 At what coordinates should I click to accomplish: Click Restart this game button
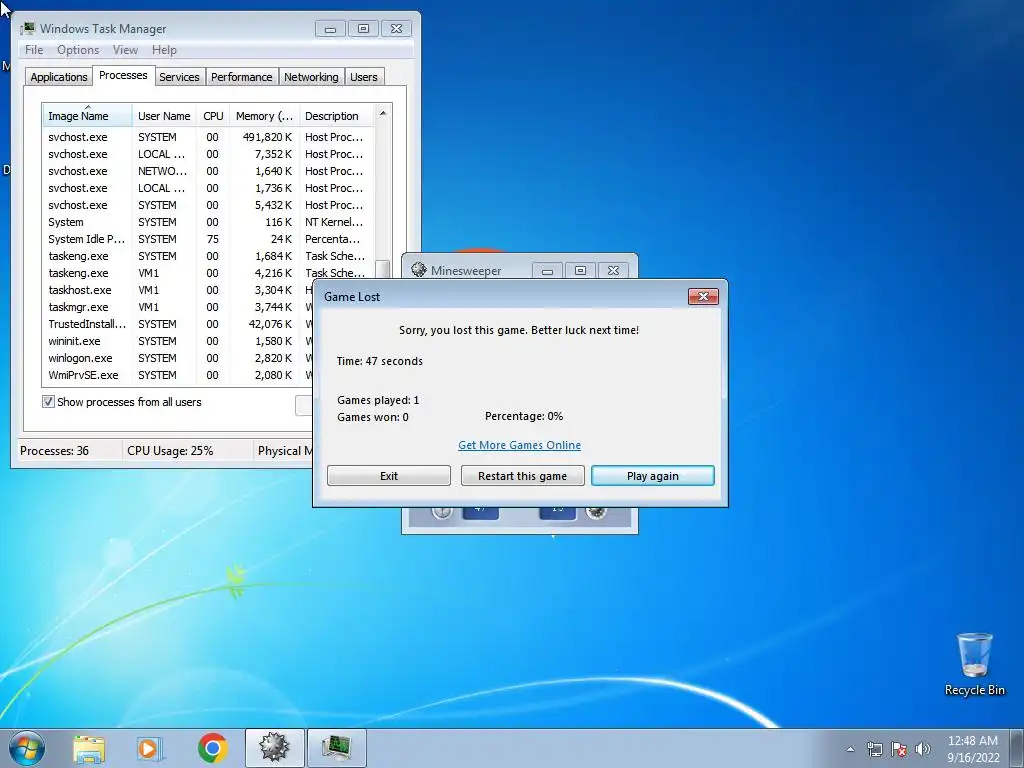click(522, 475)
